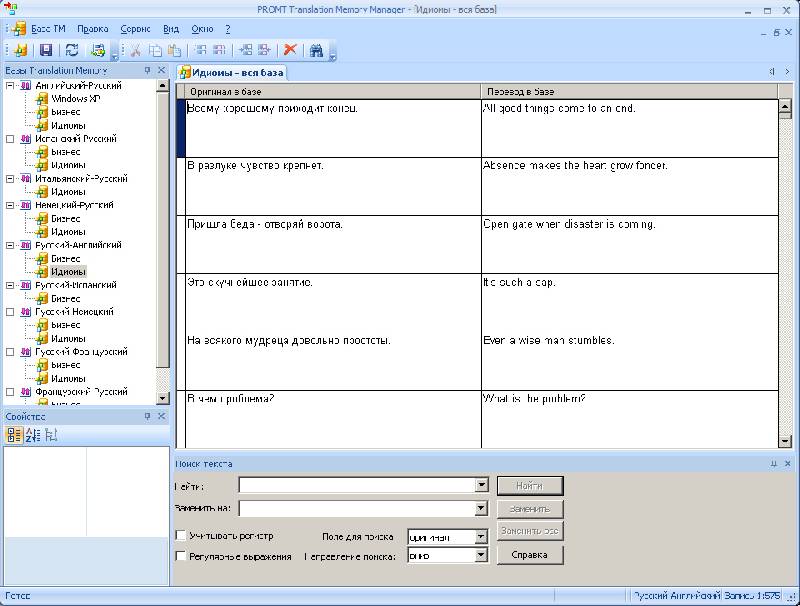Click the Найти button
Viewport: 800px width, 606px height.
click(x=530, y=486)
